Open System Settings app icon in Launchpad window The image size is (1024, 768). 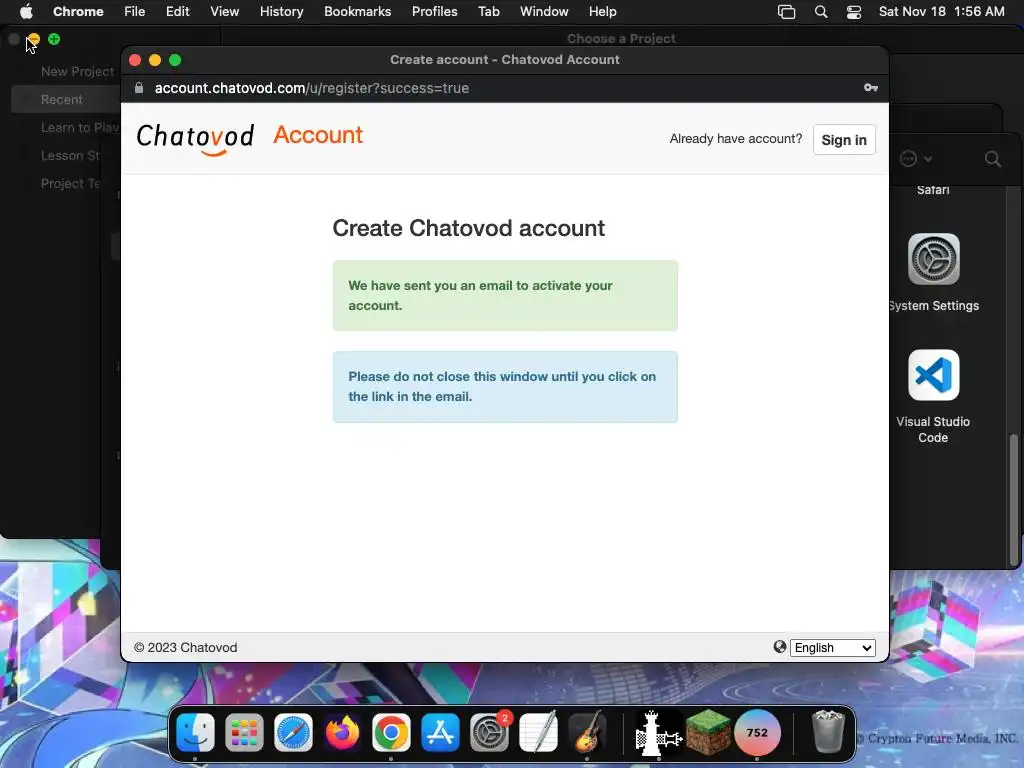[x=933, y=259]
